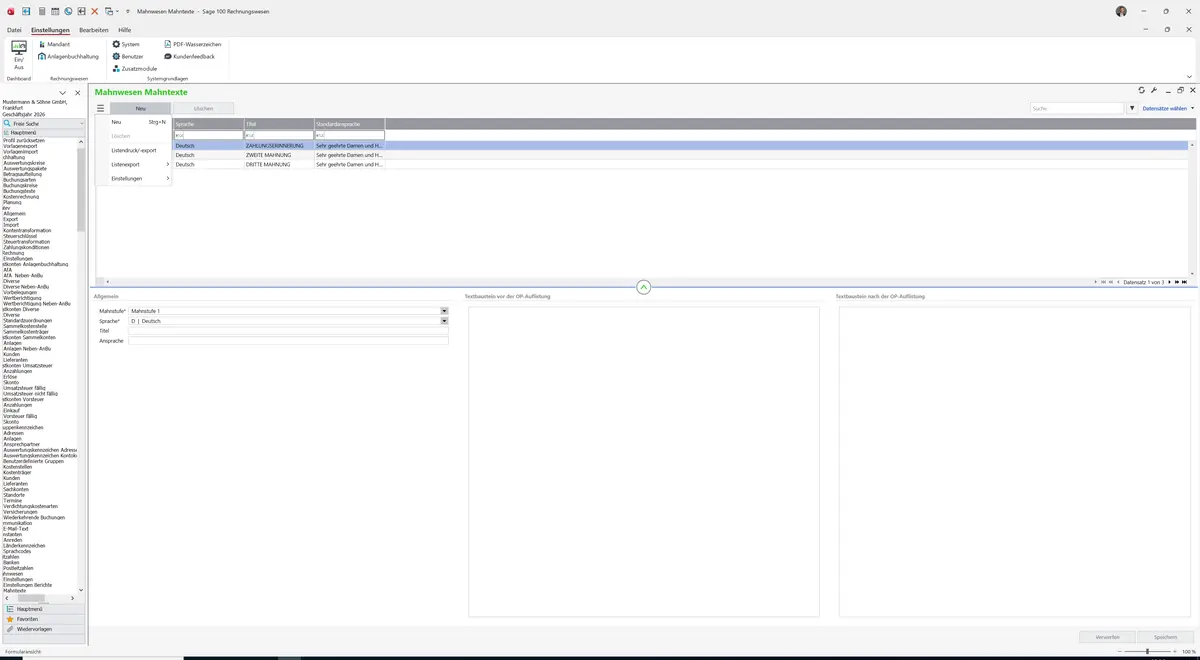This screenshot has height=660, width=1200.
Task: Expand the Mahnstufe dropdown
Action: (444, 311)
